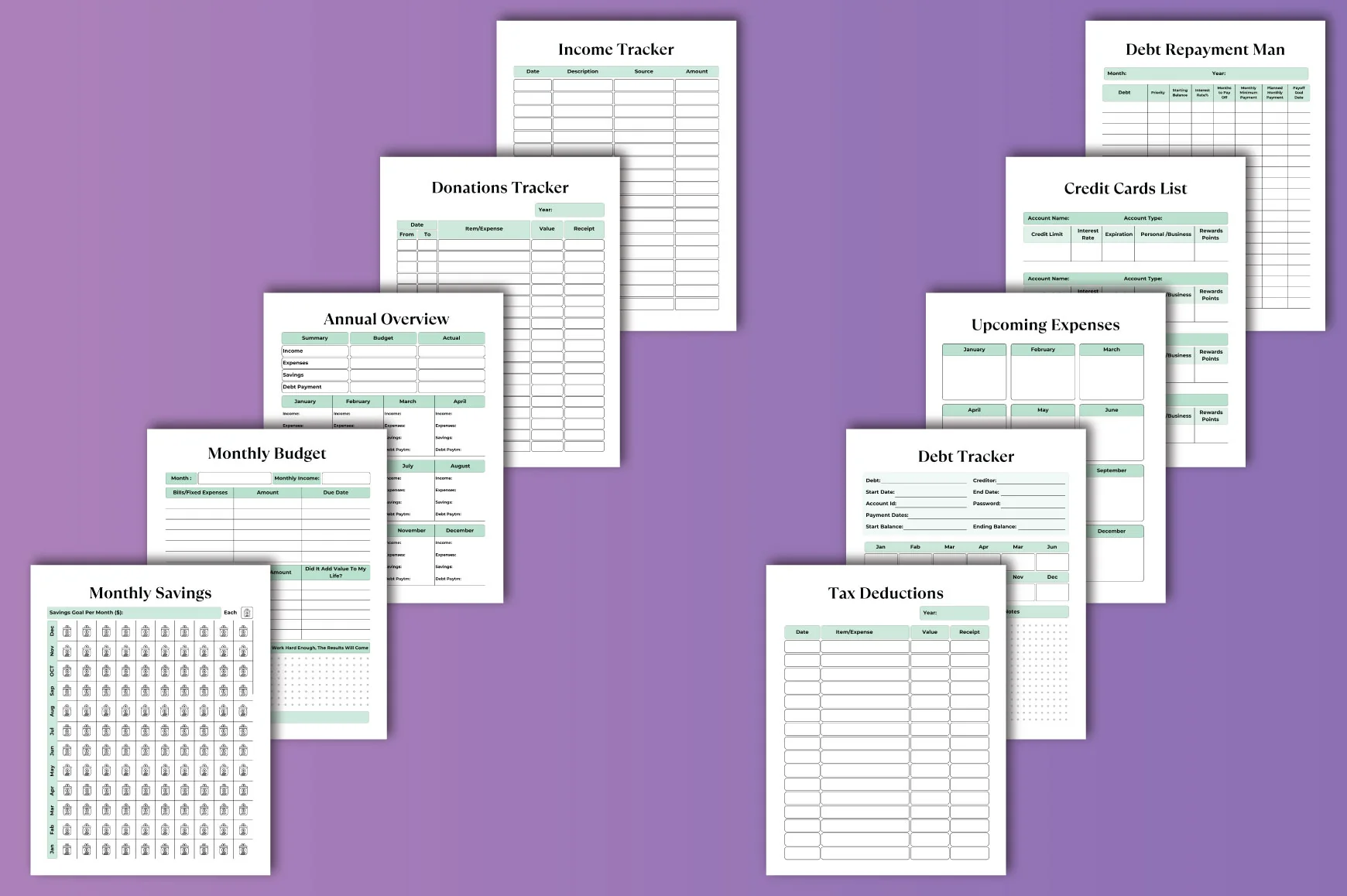Click the Year field on Tax Deductions
The width and height of the screenshot is (1347, 896).
click(954, 613)
